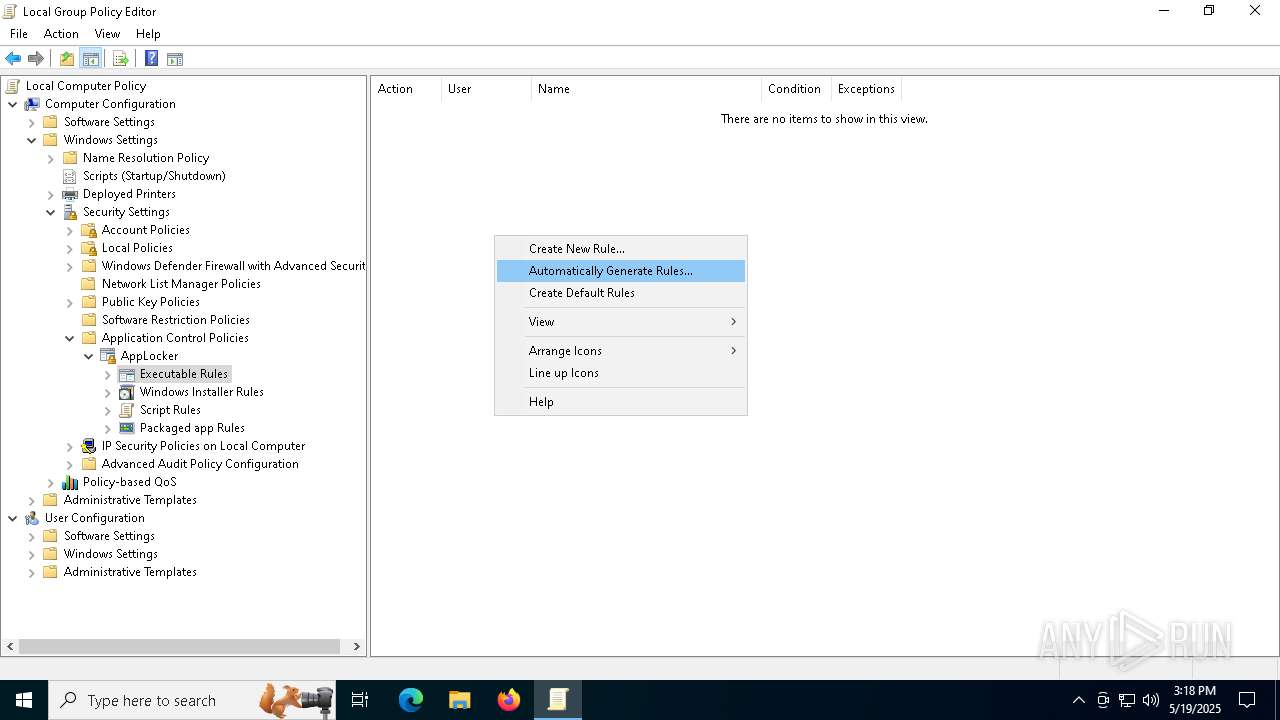Click the Back arrow toolbar icon

click(13, 59)
